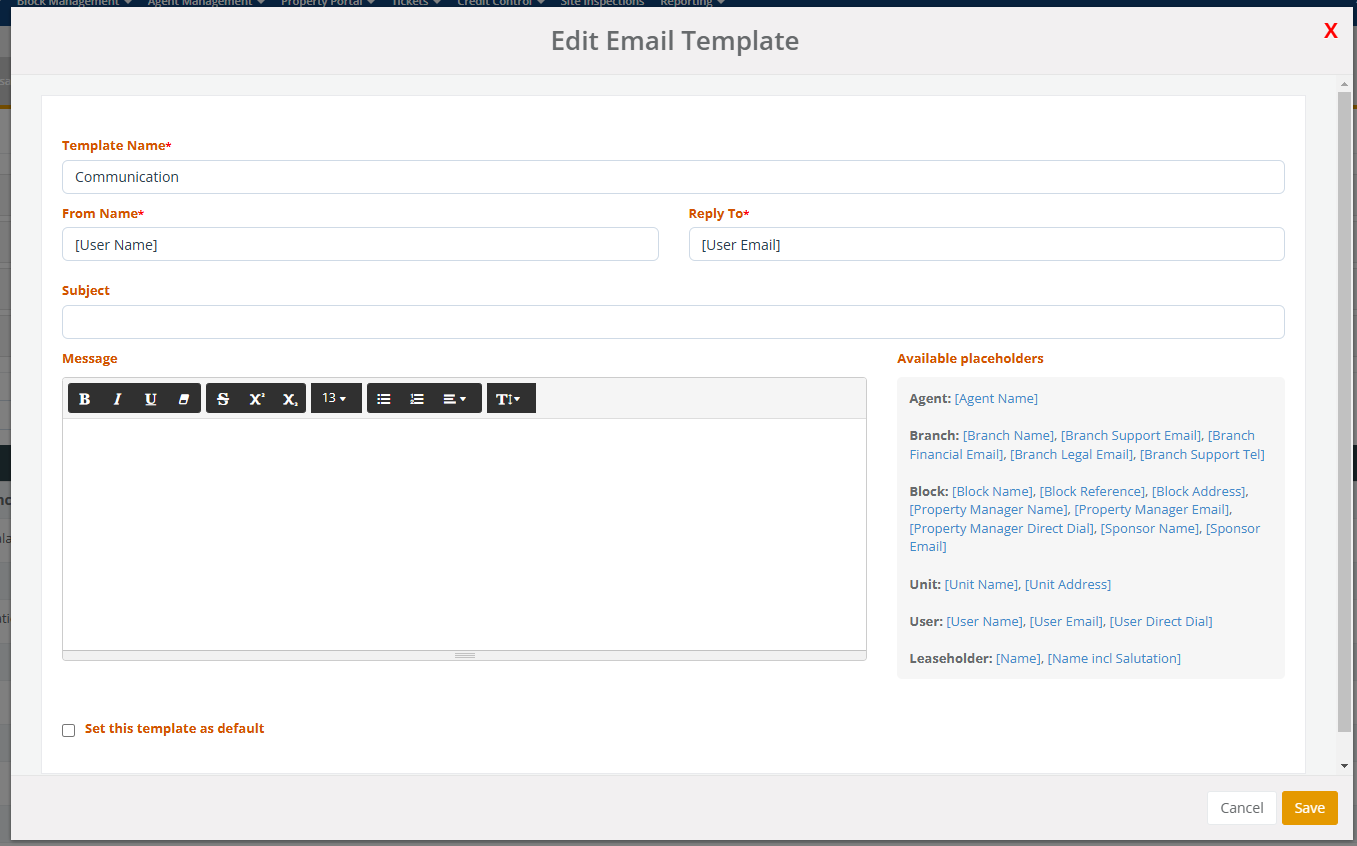Apply italic formatting to message text

click(118, 399)
